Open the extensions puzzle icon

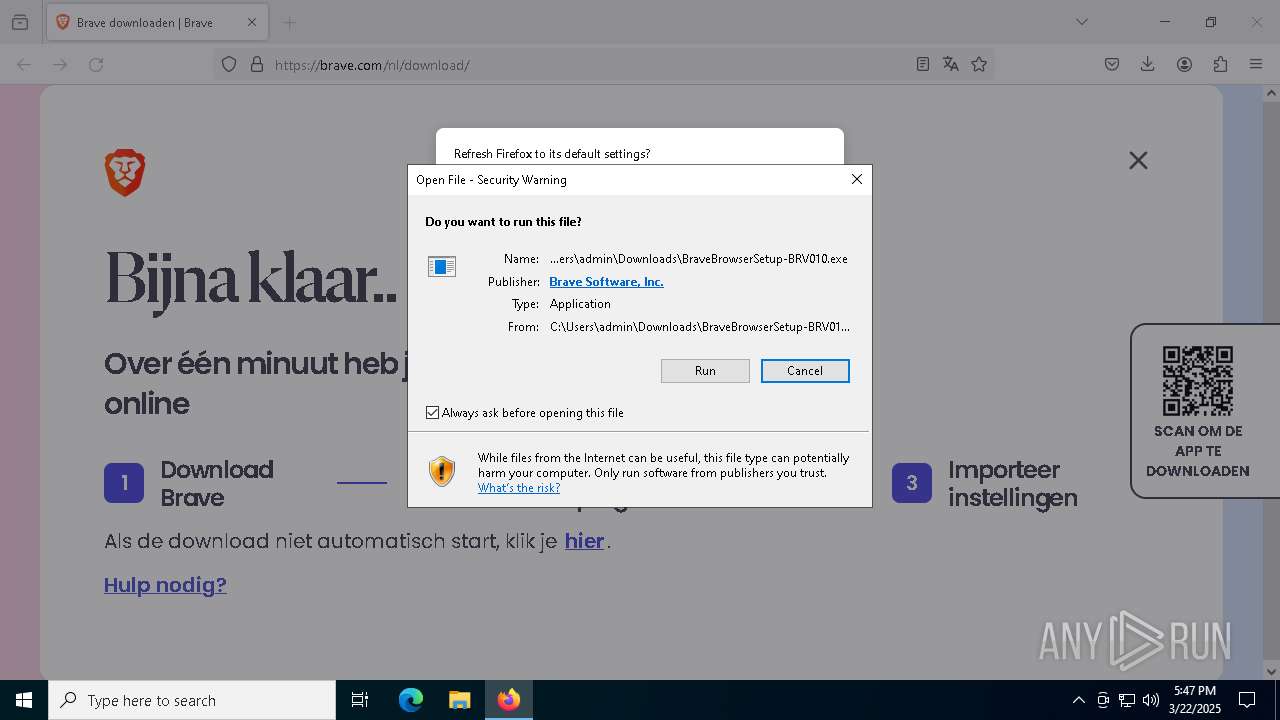point(1220,65)
